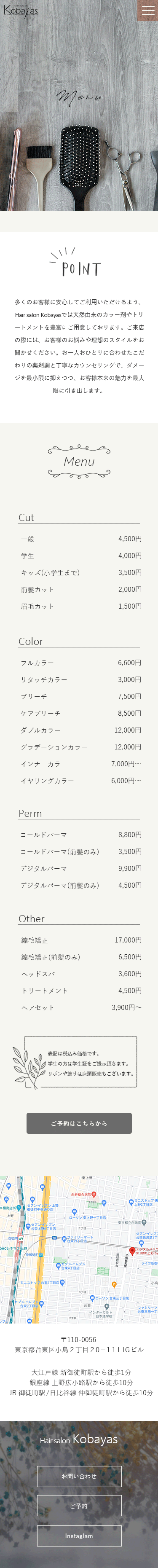This screenshot has width=158, height=1568.
Task: Click the ご予約はこちらから reservation button
Action: coord(79,1123)
